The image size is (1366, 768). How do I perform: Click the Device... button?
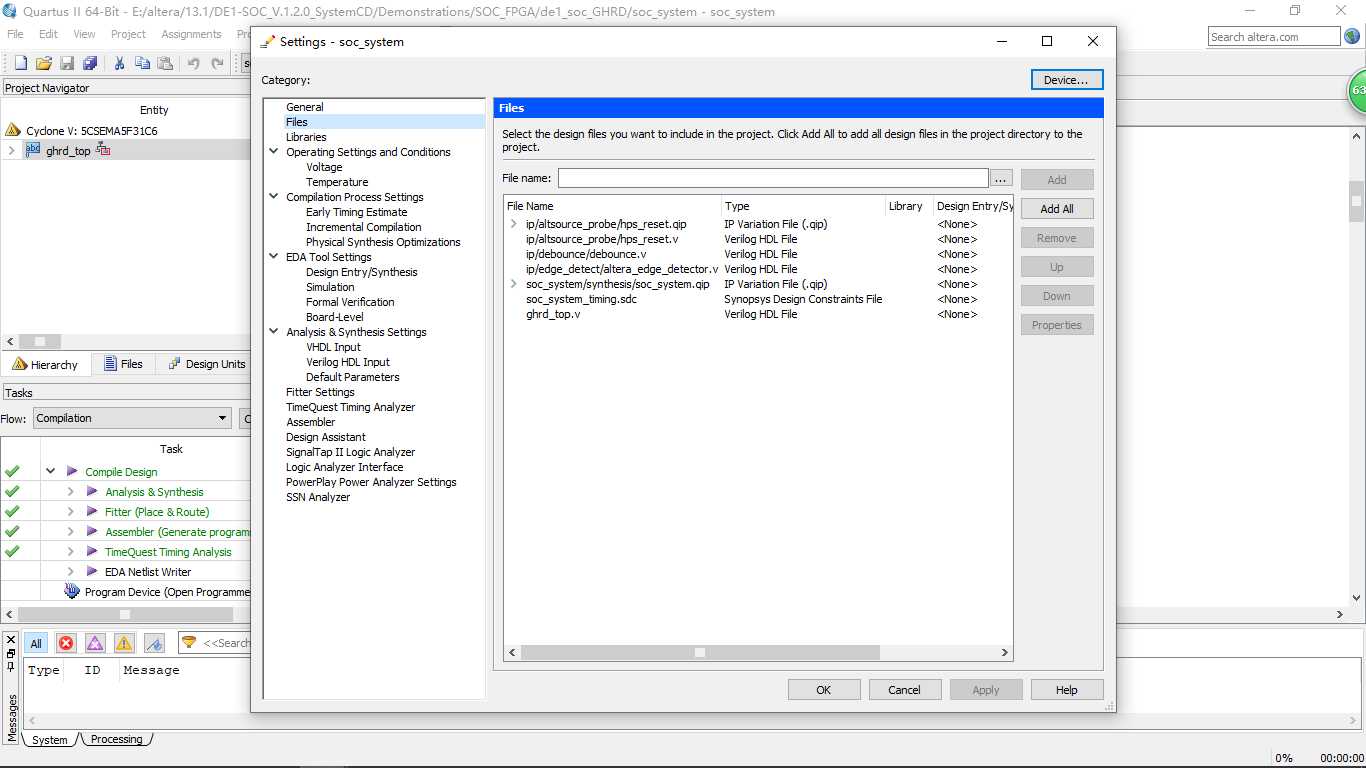(x=1066, y=80)
